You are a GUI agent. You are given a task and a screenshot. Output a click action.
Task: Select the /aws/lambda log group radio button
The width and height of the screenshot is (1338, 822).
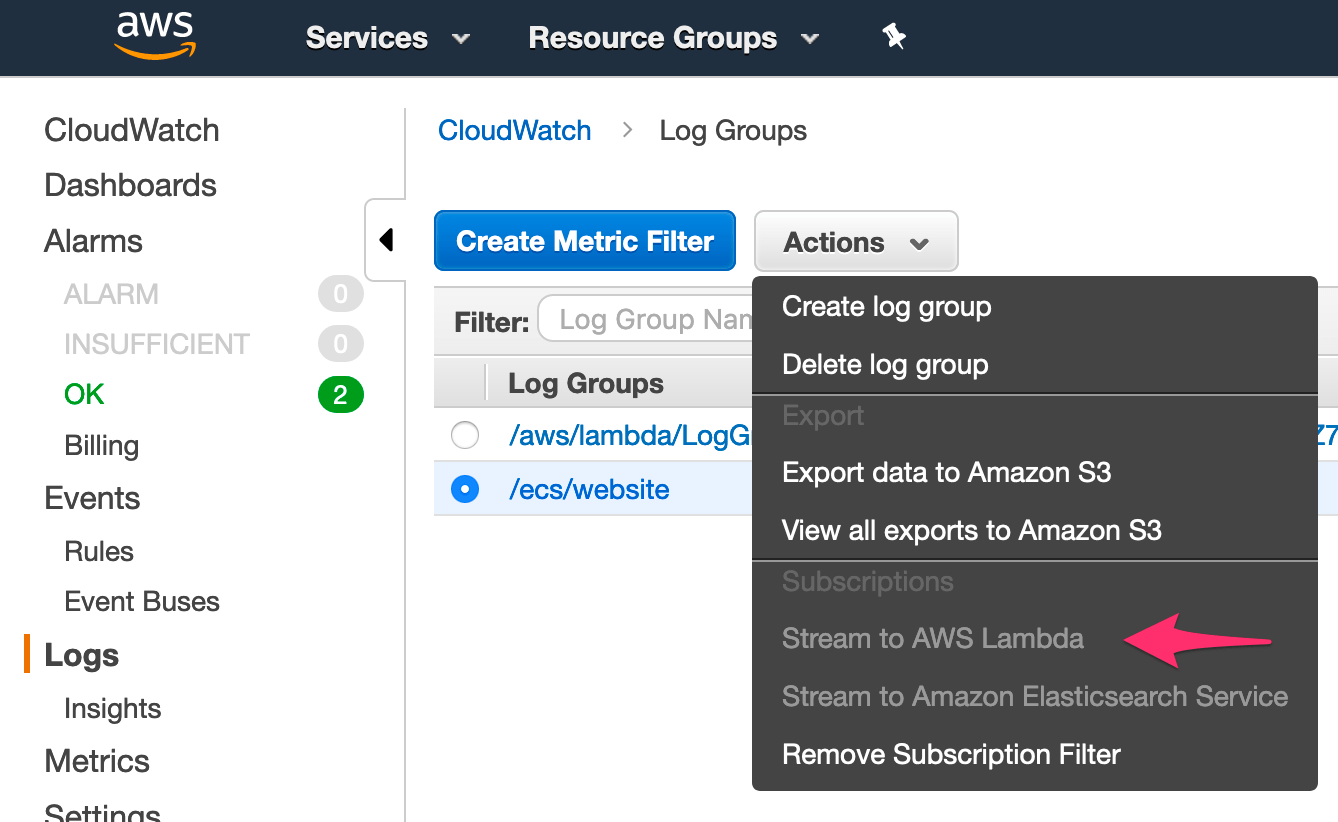coord(465,435)
